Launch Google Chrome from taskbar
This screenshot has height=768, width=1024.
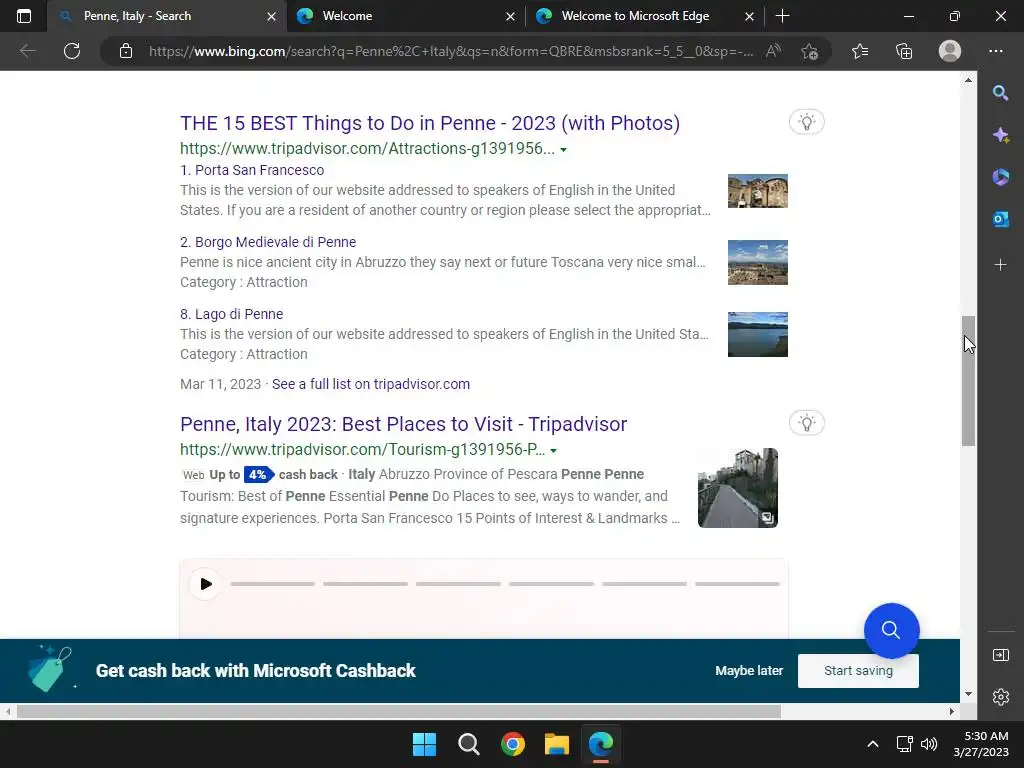click(513, 744)
